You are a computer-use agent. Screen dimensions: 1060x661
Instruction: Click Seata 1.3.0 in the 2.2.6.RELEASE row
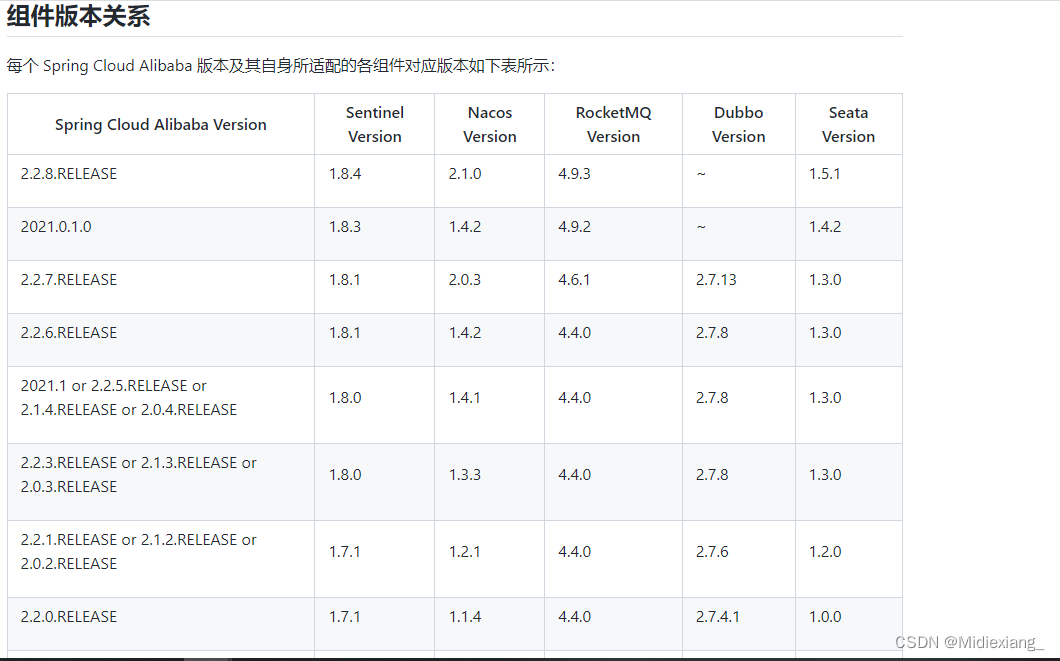(x=825, y=333)
